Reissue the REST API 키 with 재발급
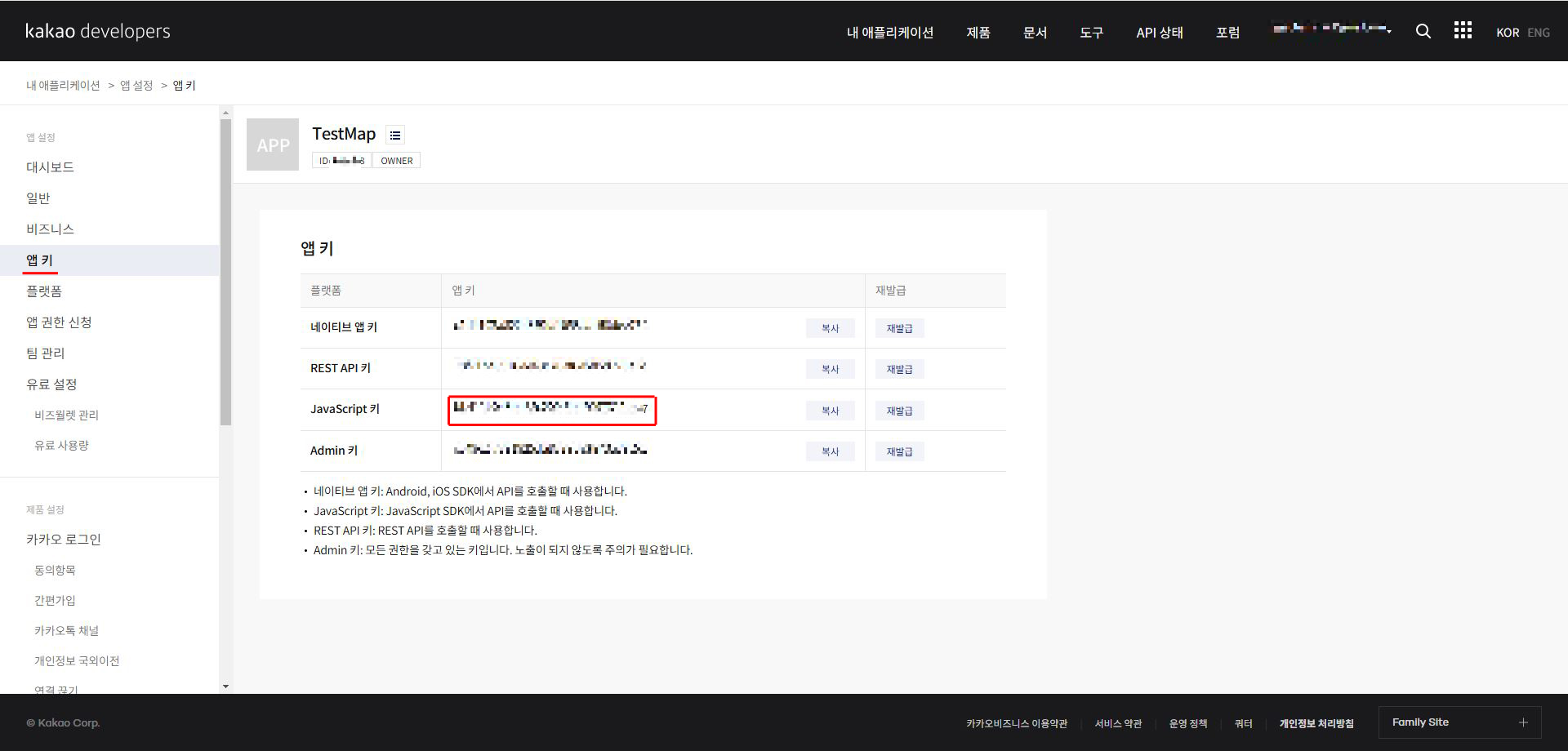The width and height of the screenshot is (1568, 751). pos(899,369)
